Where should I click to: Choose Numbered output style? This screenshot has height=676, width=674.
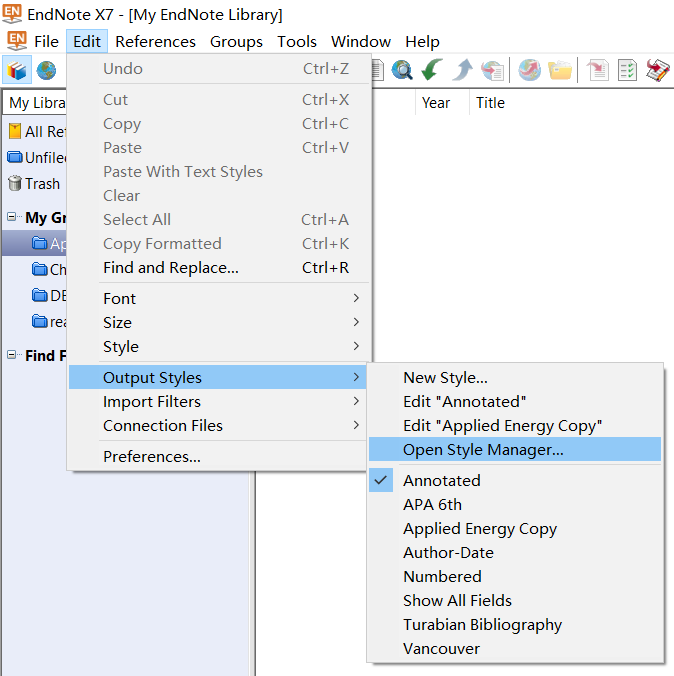click(x=515, y=576)
